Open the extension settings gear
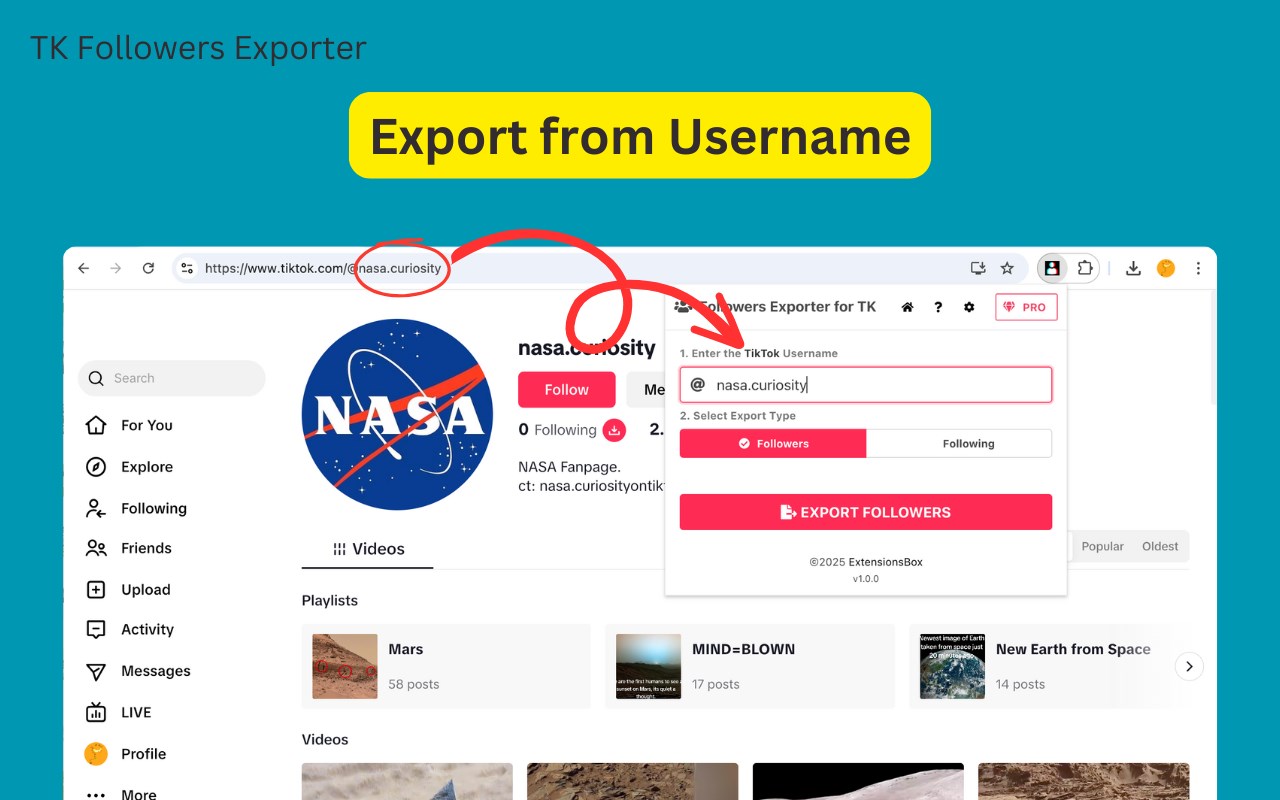1280x800 pixels. point(969,307)
